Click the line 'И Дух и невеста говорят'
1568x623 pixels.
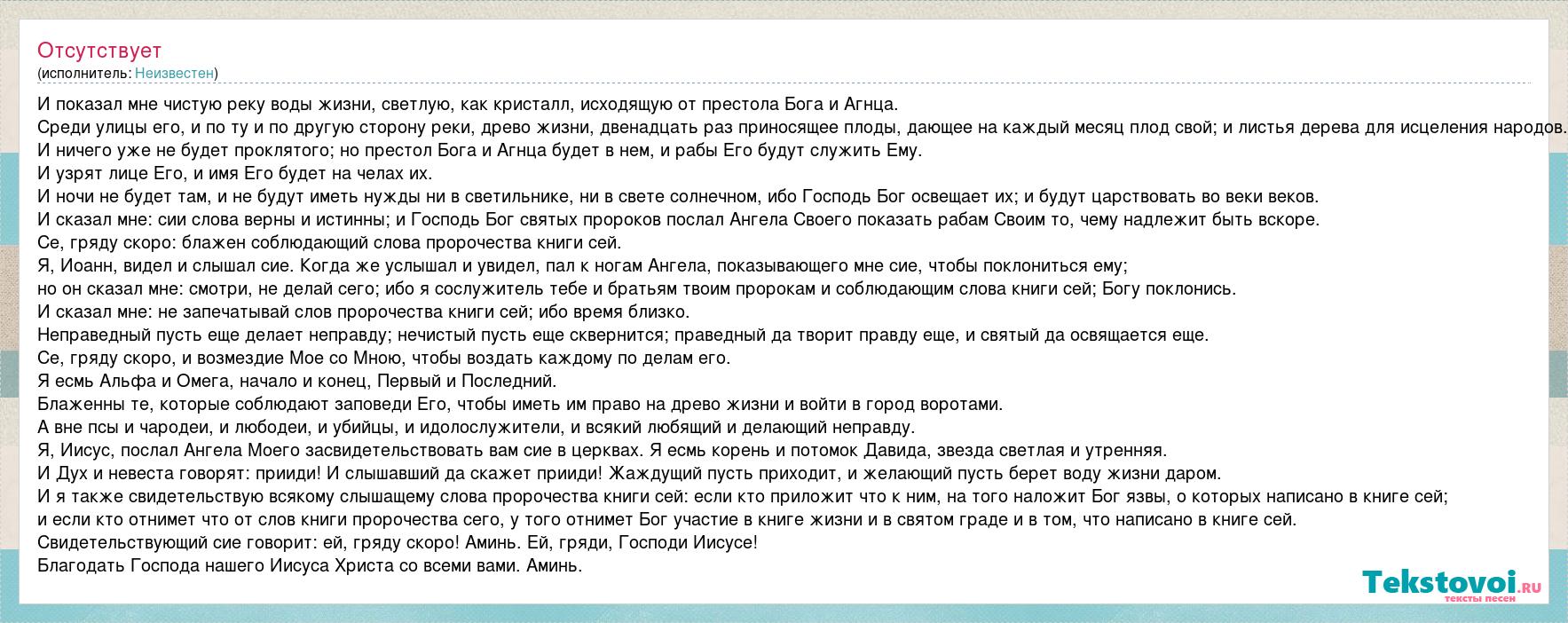(630, 473)
